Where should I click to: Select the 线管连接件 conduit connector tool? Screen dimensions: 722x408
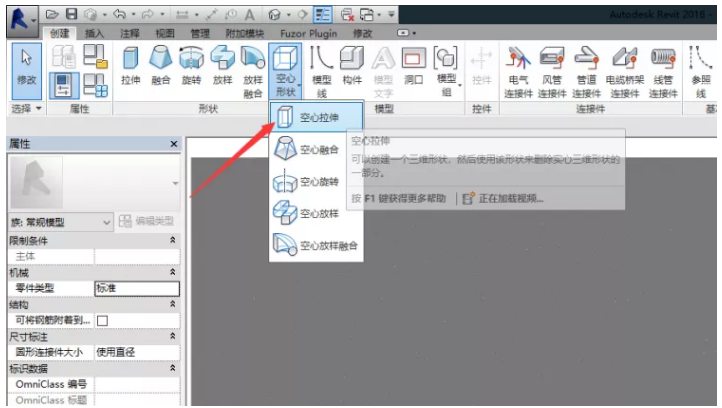click(x=663, y=72)
